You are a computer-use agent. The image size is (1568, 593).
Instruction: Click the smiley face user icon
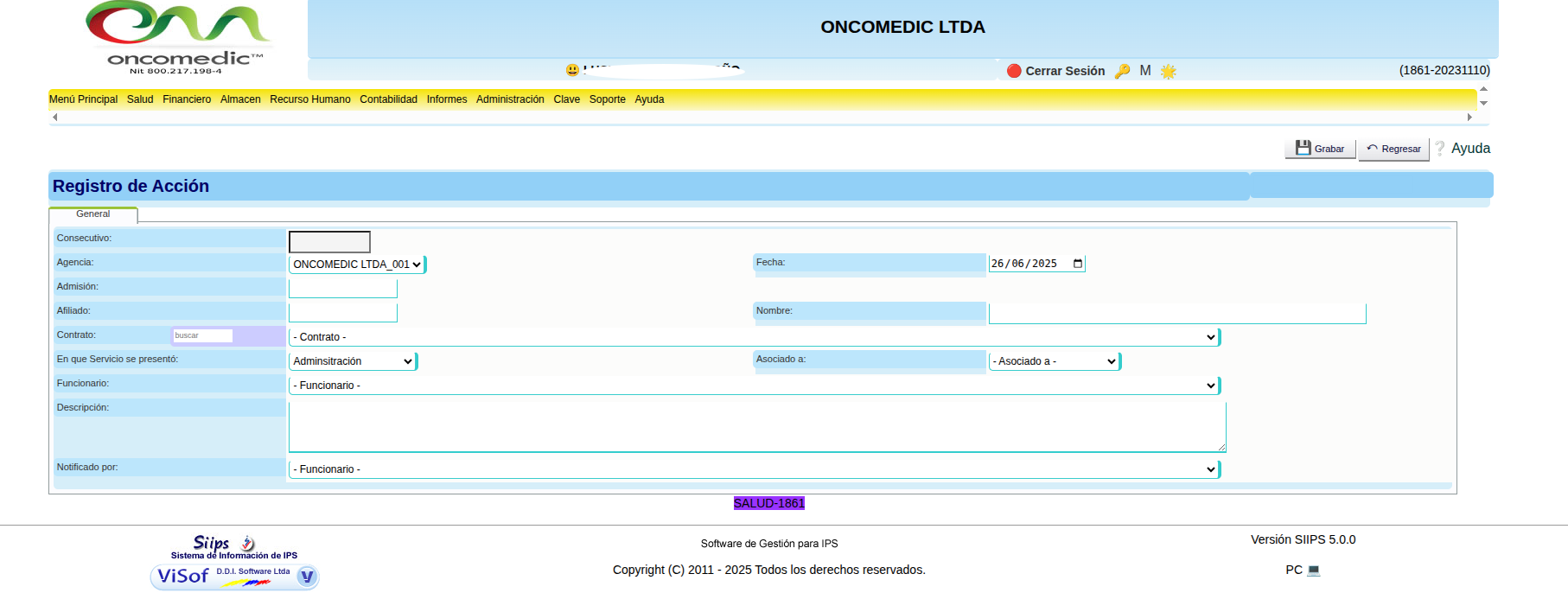click(572, 70)
